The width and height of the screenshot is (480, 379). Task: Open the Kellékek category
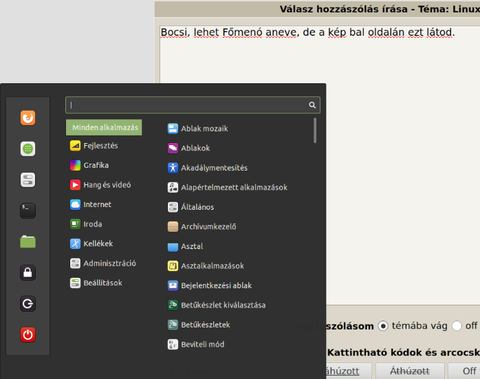(91, 244)
